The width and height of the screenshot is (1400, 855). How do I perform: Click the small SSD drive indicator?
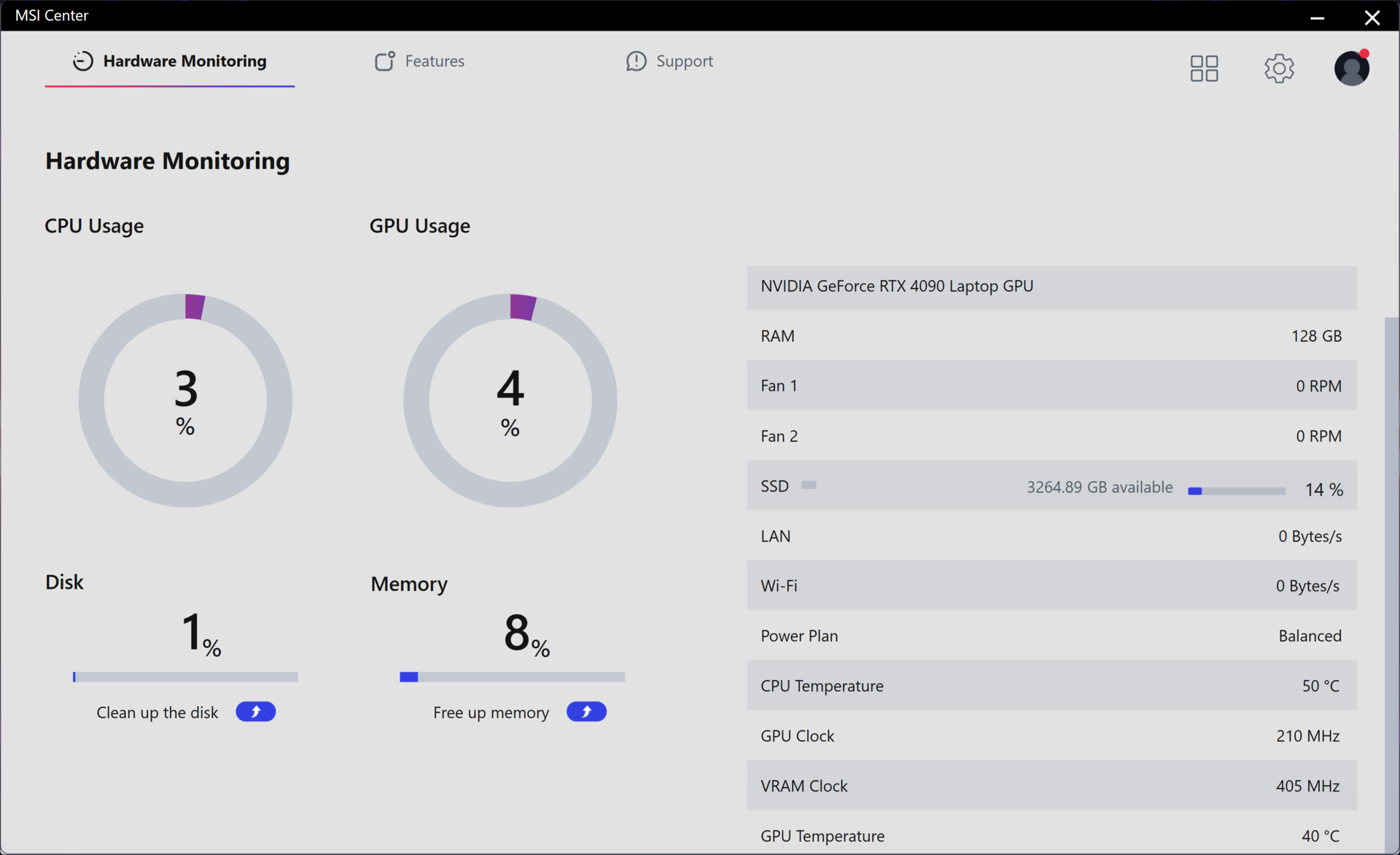[809, 485]
